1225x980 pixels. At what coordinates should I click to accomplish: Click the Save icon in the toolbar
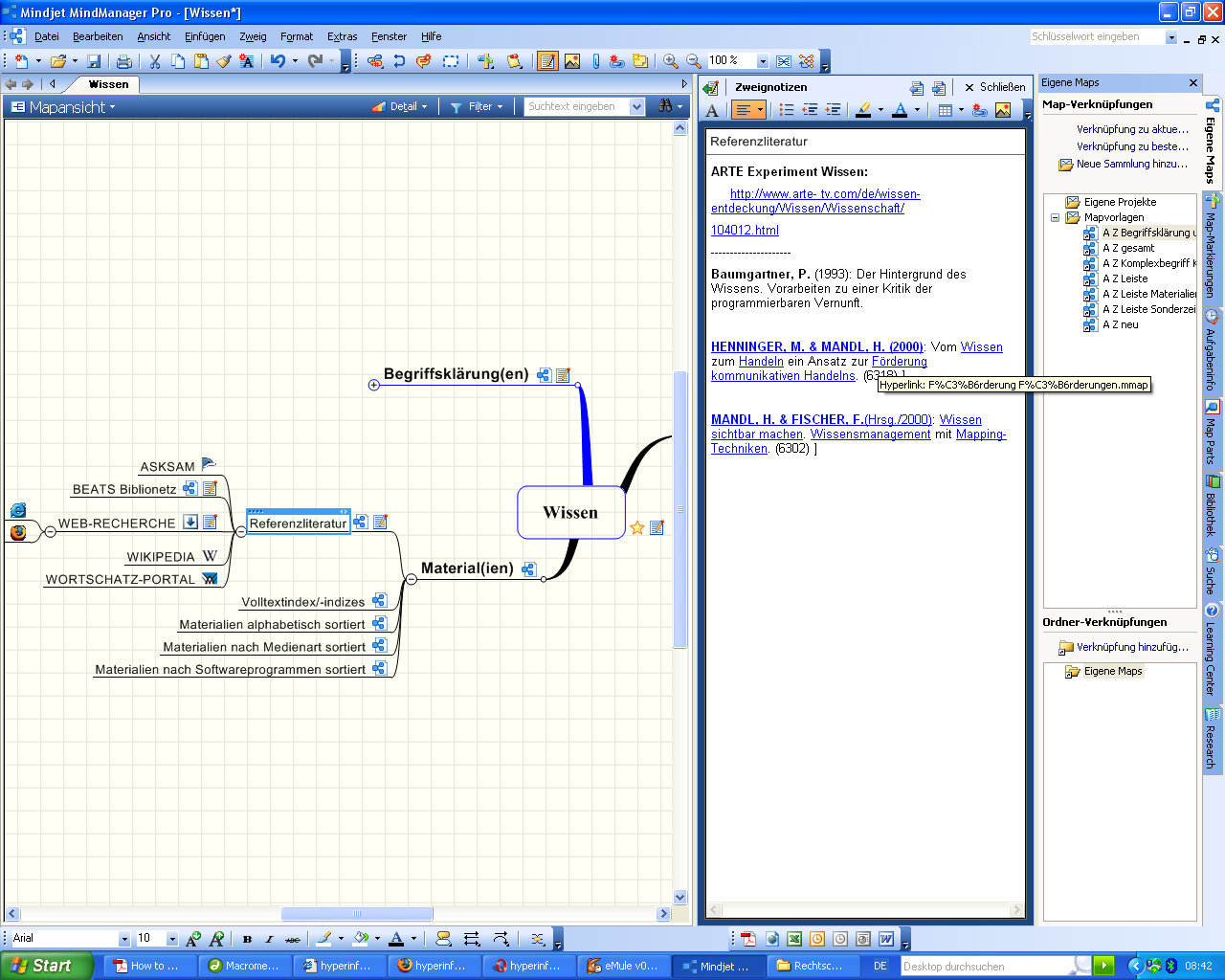pyautogui.click(x=94, y=61)
